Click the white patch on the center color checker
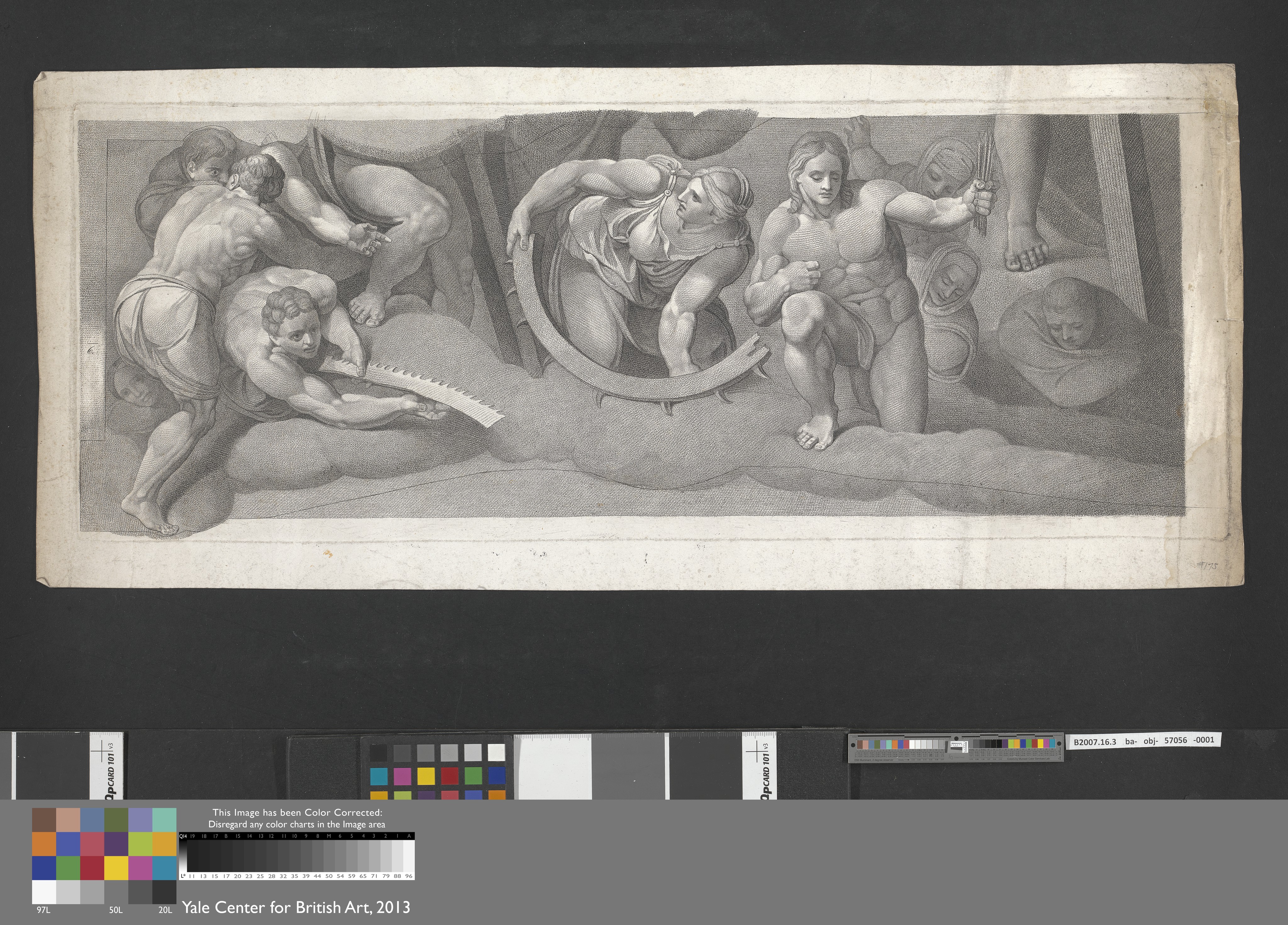Viewport: 1288px width, 925px height. tap(496, 752)
